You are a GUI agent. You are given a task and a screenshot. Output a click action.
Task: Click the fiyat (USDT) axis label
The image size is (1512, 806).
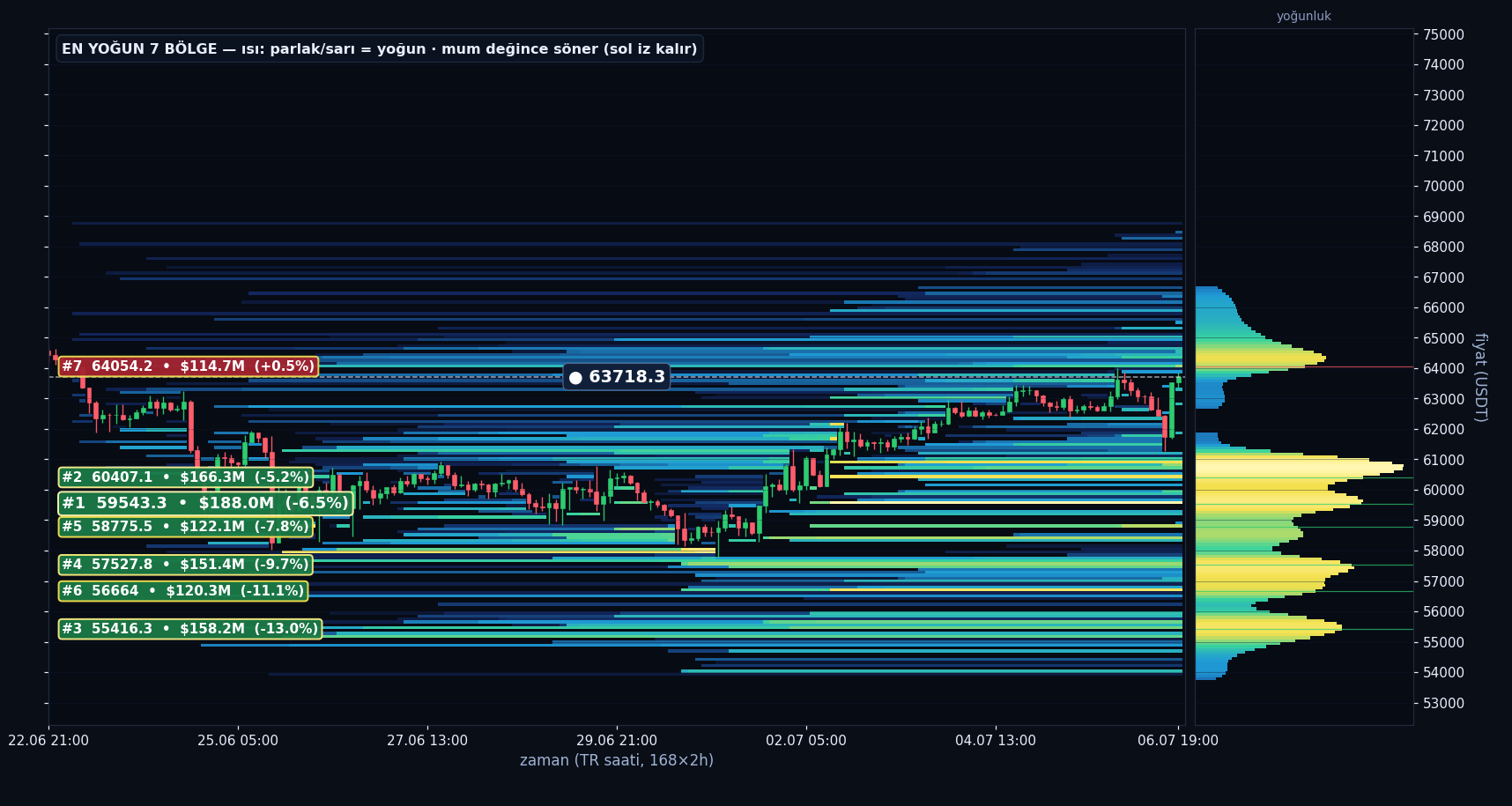pos(1480,377)
